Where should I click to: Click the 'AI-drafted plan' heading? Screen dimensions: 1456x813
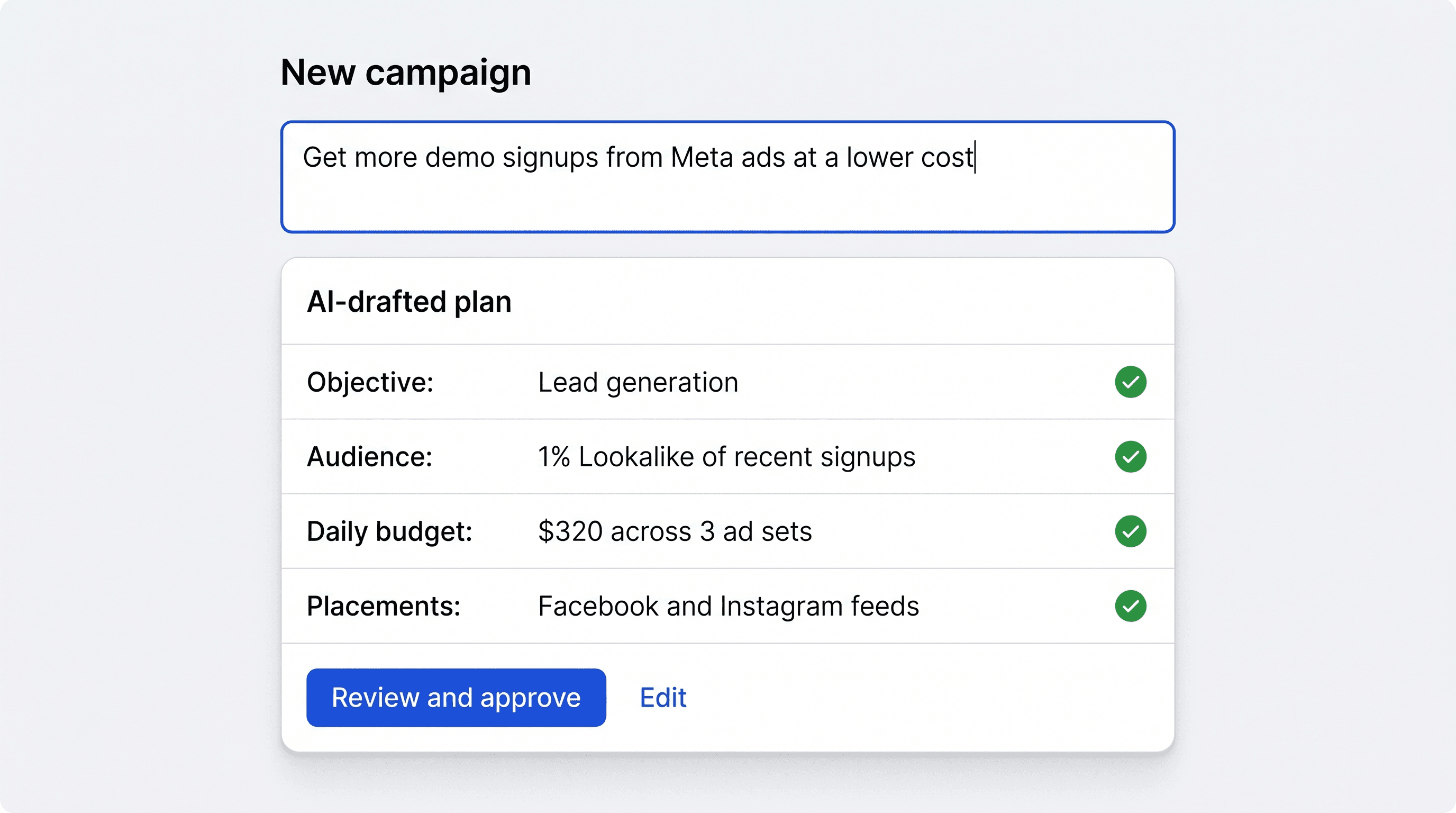pyautogui.click(x=409, y=301)
